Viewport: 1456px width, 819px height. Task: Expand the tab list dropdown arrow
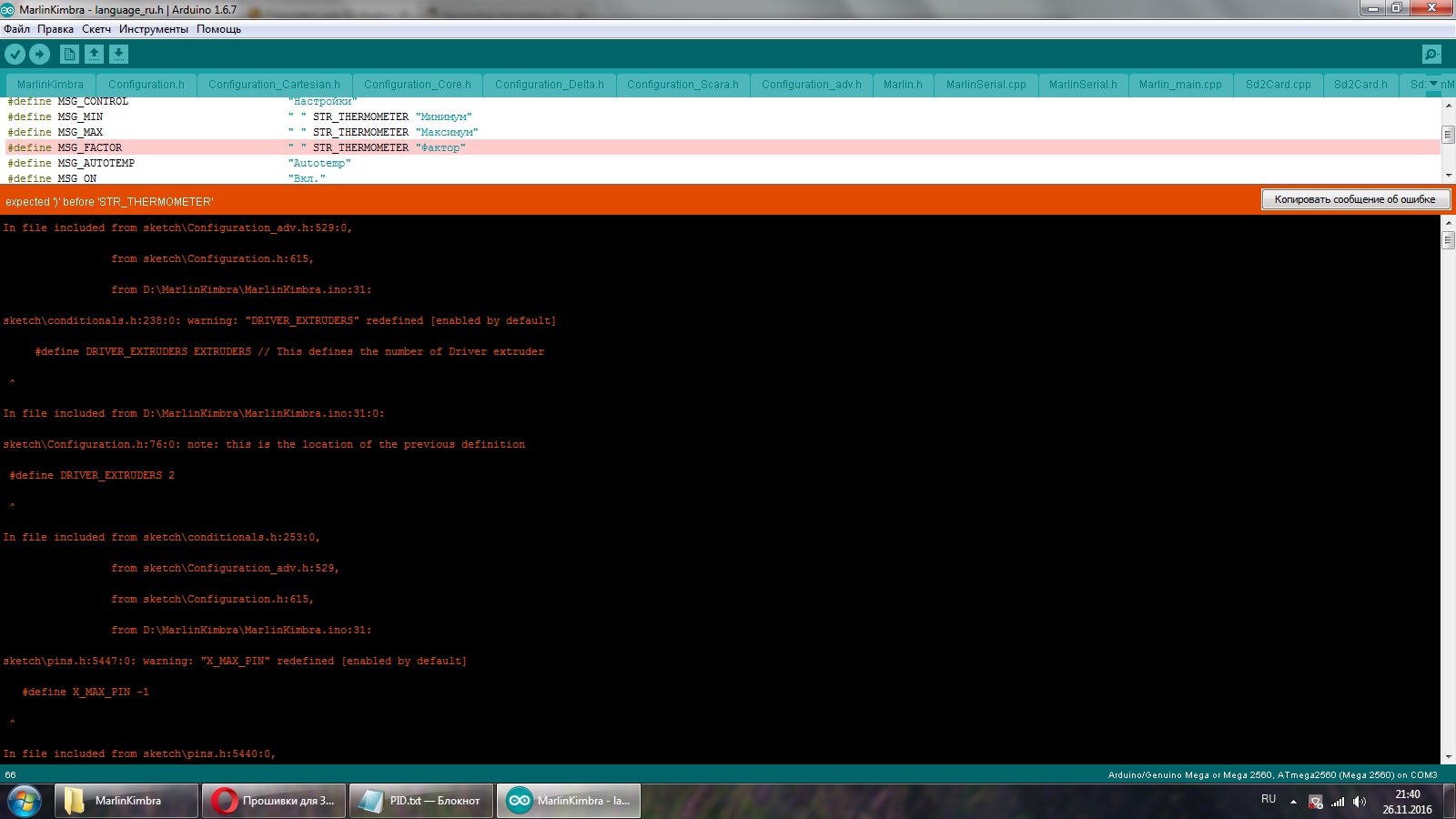(x=1434, y=84)
